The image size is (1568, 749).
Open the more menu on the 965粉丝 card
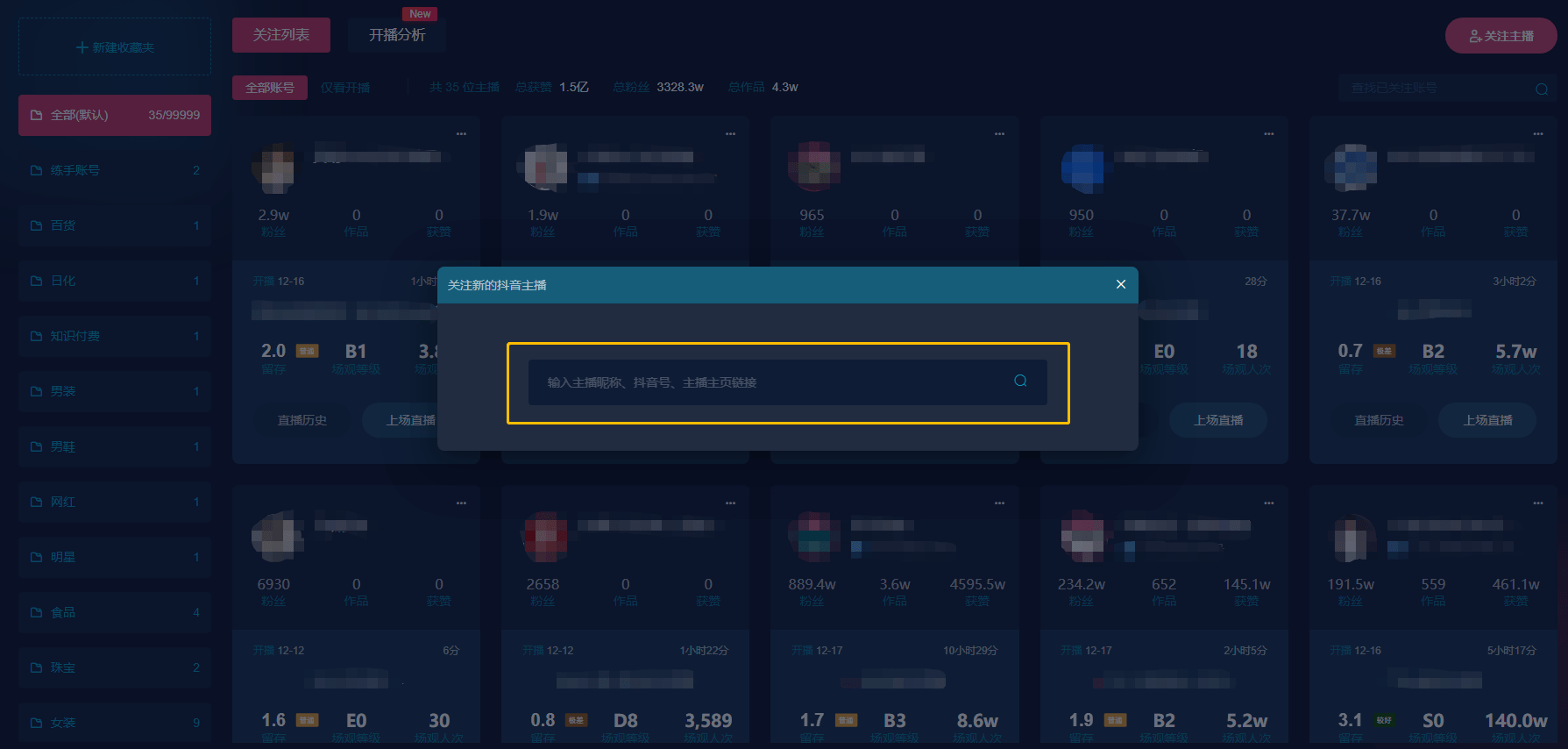tap(999, 134)
